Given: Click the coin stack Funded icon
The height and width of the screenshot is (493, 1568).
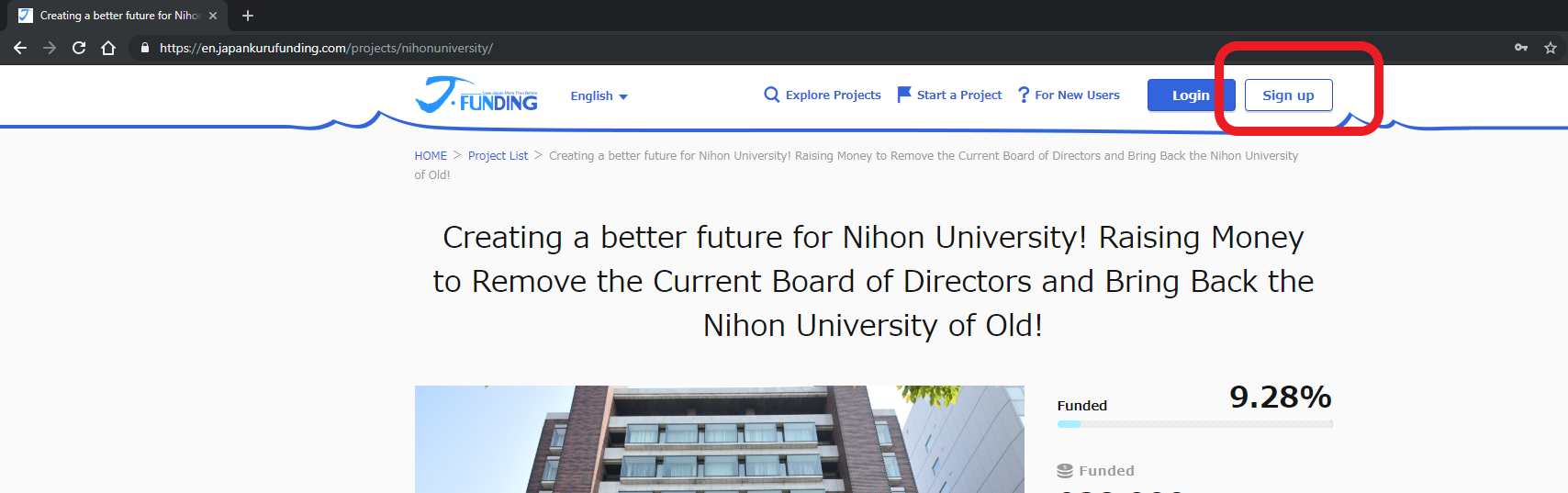Looking at the screenshot, I should [x=1065, y=471].
